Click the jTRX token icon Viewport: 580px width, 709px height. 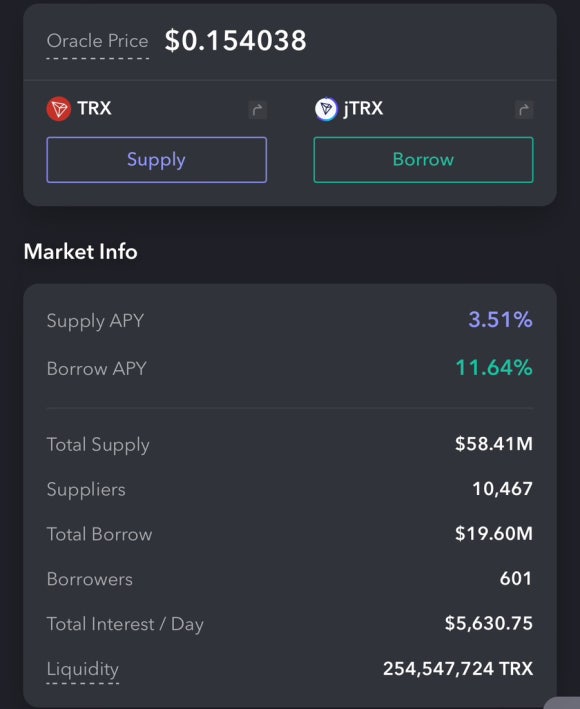tap(326, 109)
